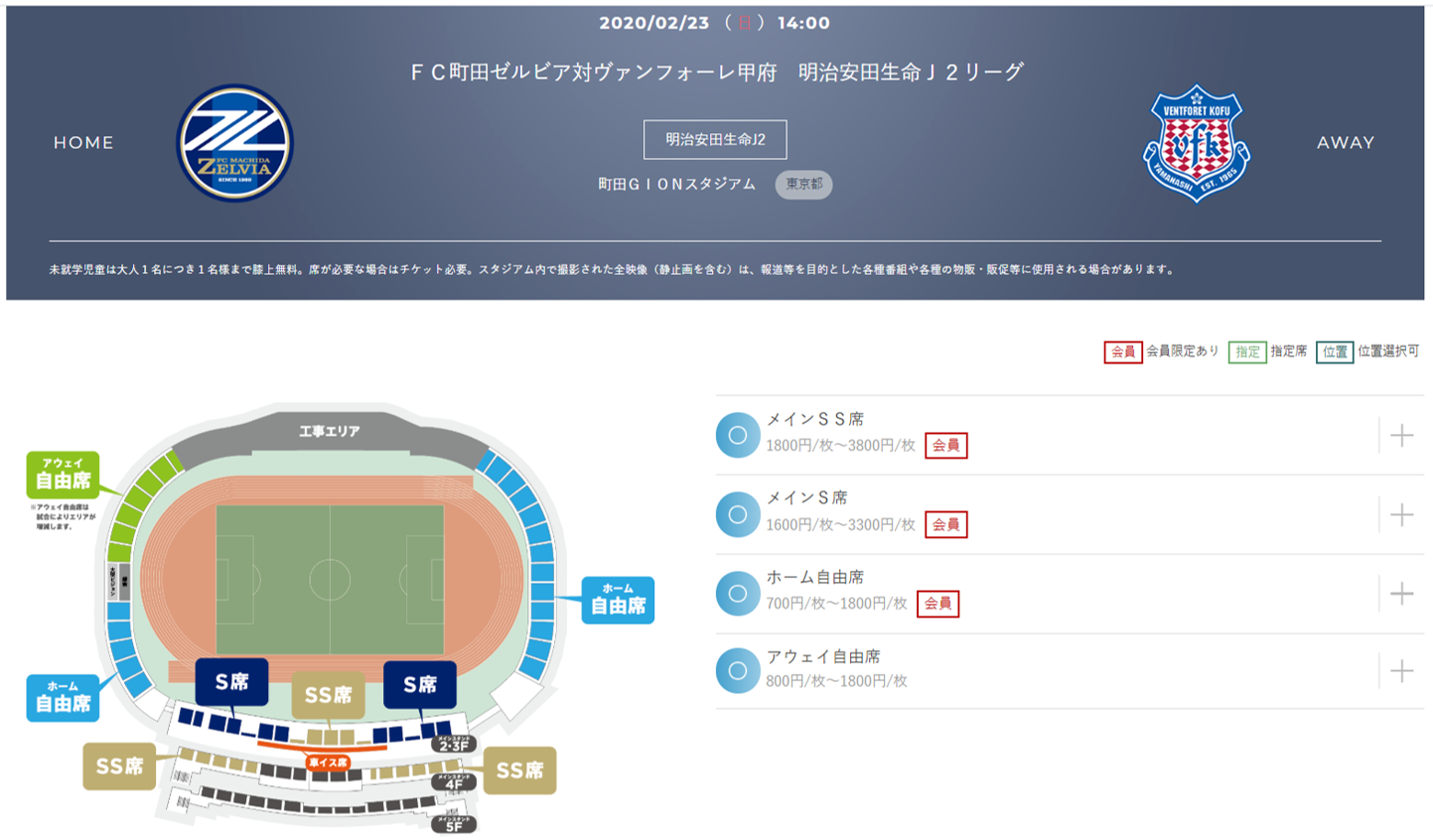Click the green 指定 badge in the legend
1433x840 pixels.
tap(1247, 351)
